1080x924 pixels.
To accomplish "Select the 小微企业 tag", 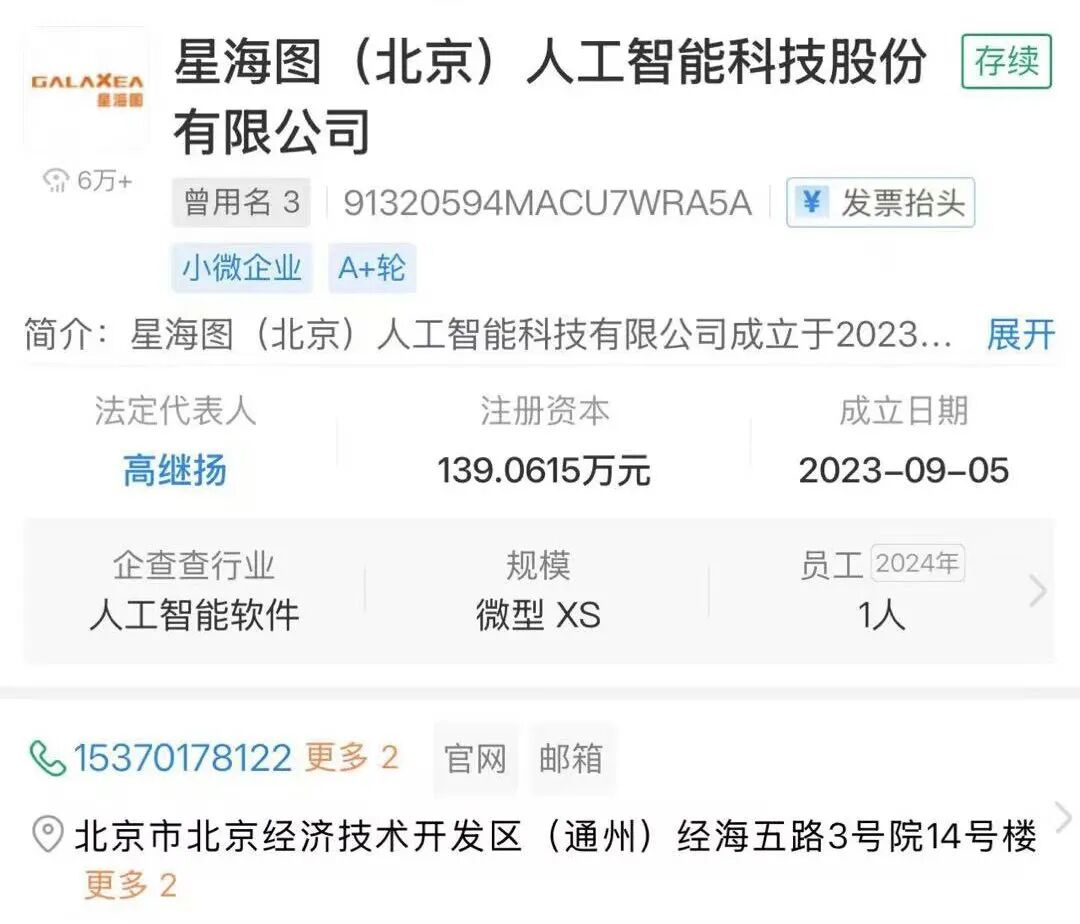I will 242,268.
